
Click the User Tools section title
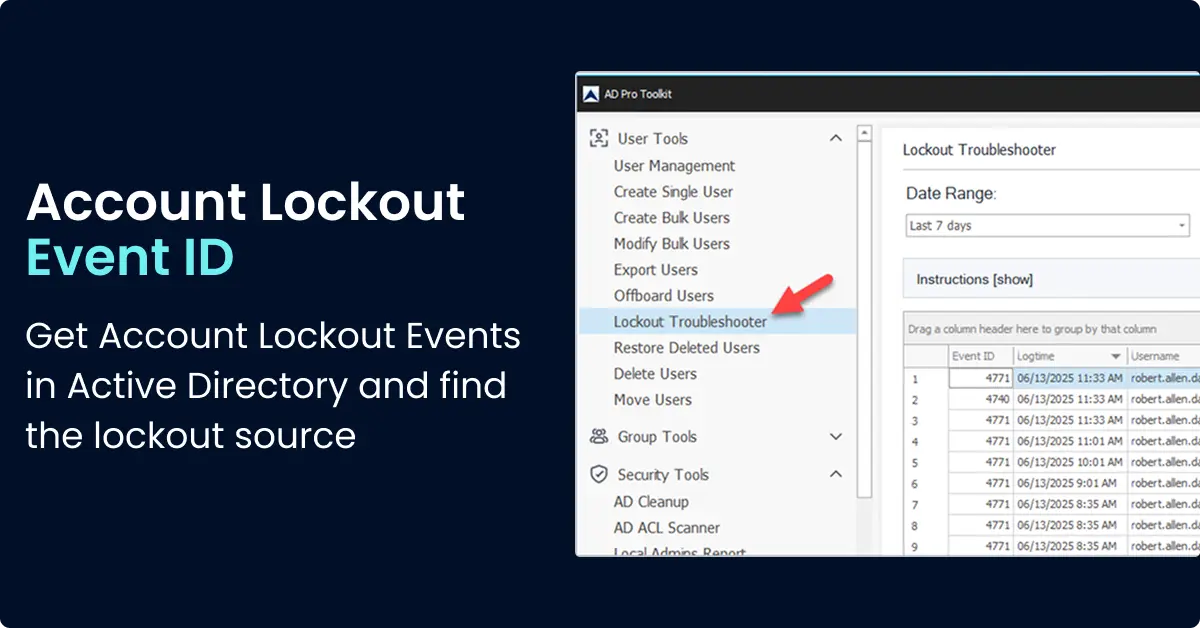[653, 139]
